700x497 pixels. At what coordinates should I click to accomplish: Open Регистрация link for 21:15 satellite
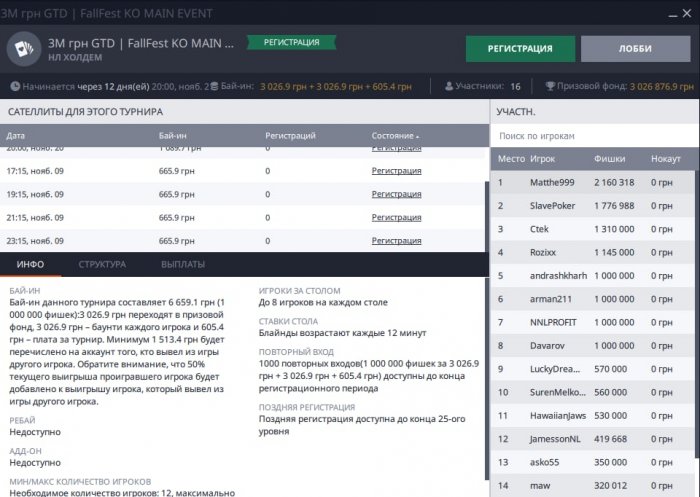[396, 217]
